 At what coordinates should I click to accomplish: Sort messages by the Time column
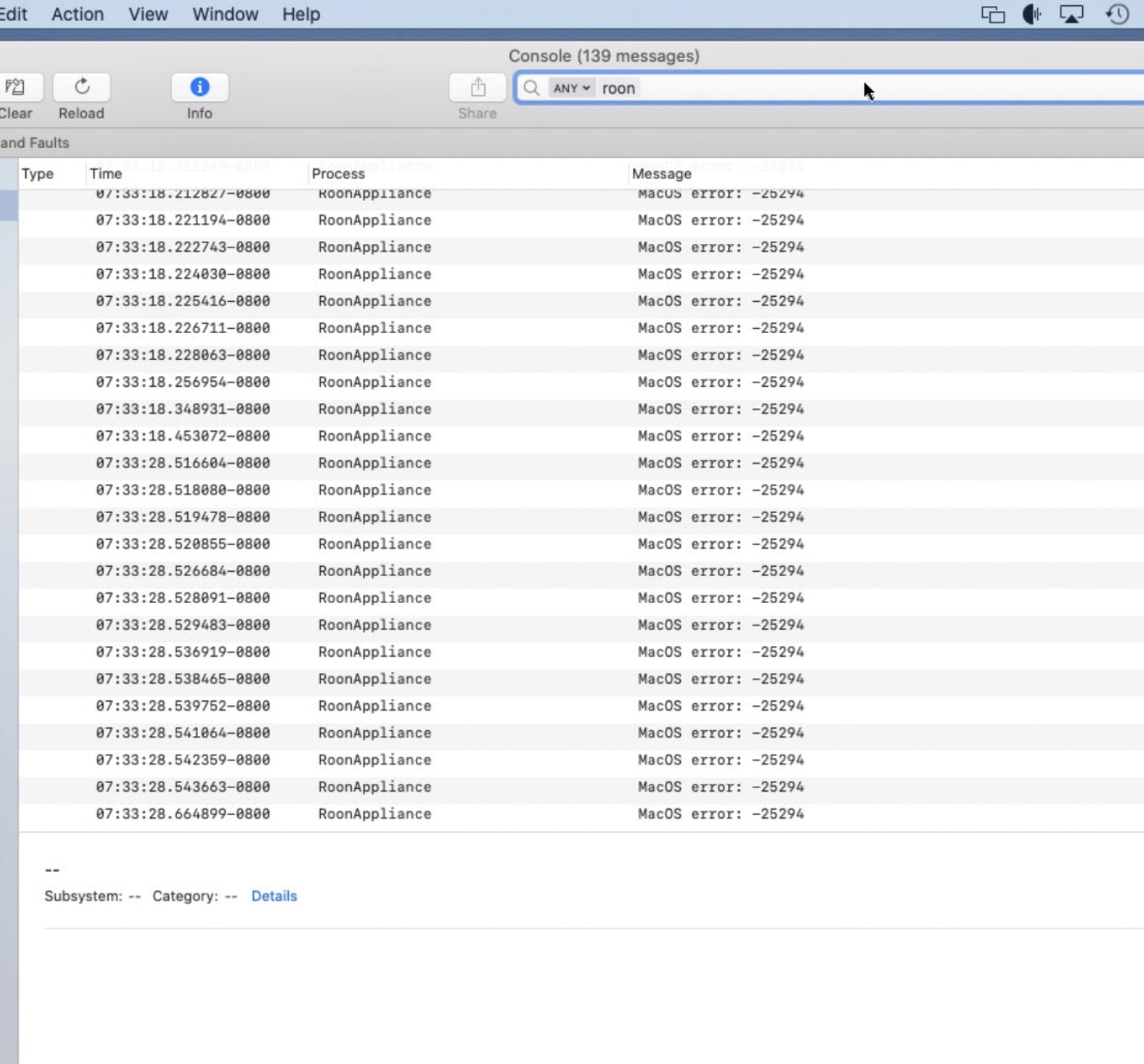pyautogui.click(x=106, y=174)
